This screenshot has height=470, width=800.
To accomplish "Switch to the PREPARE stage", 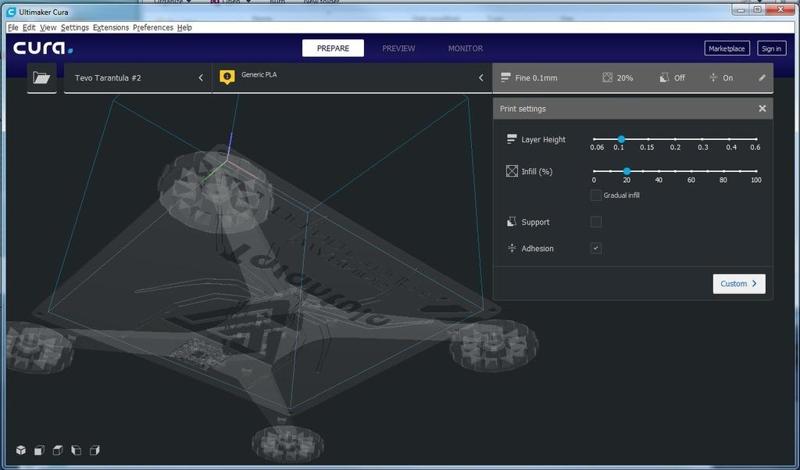I will pos(333,48).
